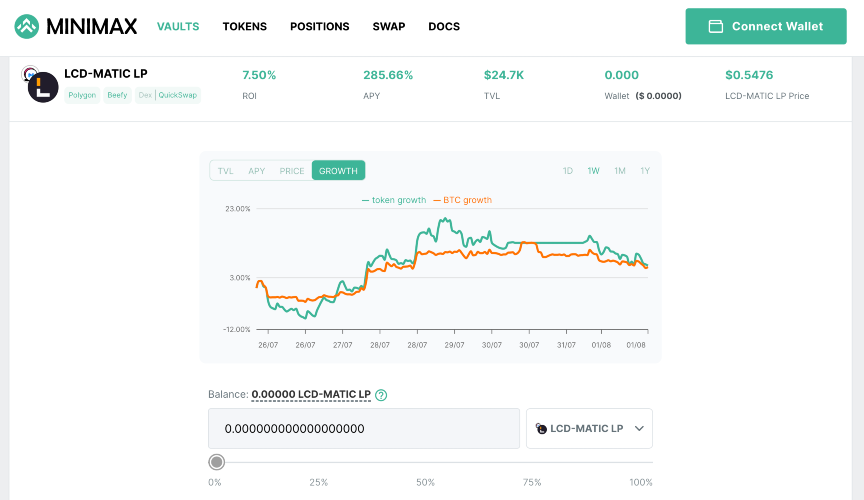
Task: Click the 23.00% y-axis label
Action: coord(237,209)
